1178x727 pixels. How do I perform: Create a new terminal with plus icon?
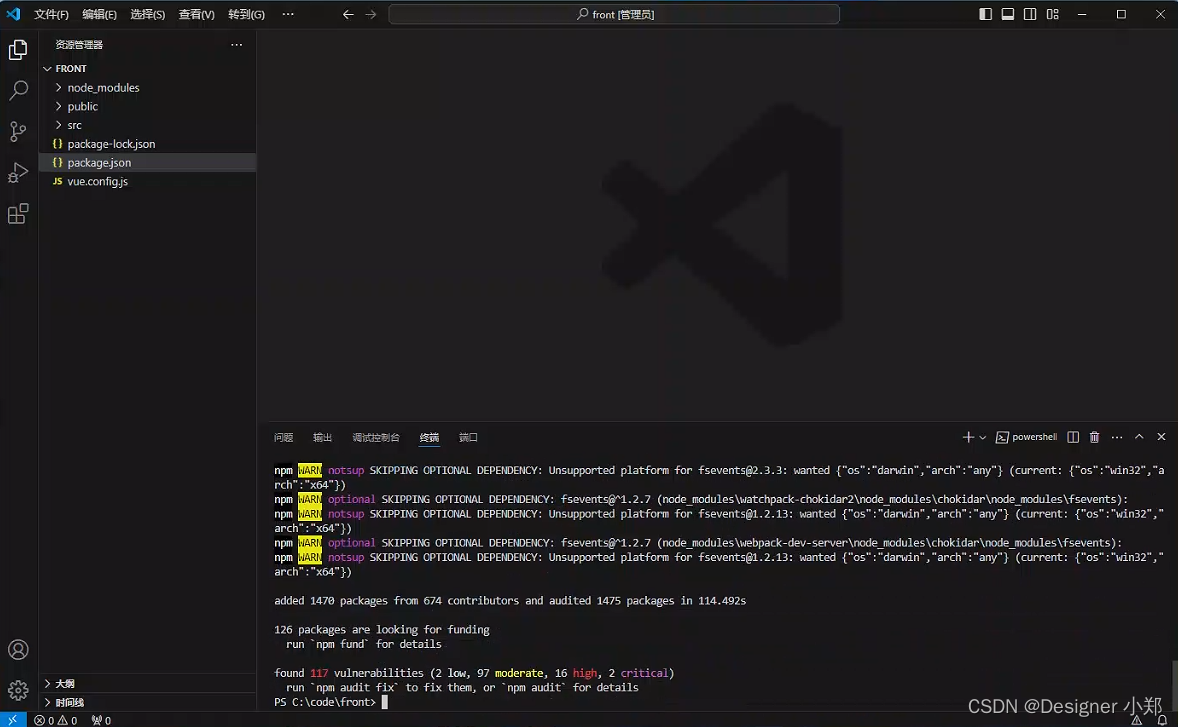pyautogui.click(x=968, y=437)
